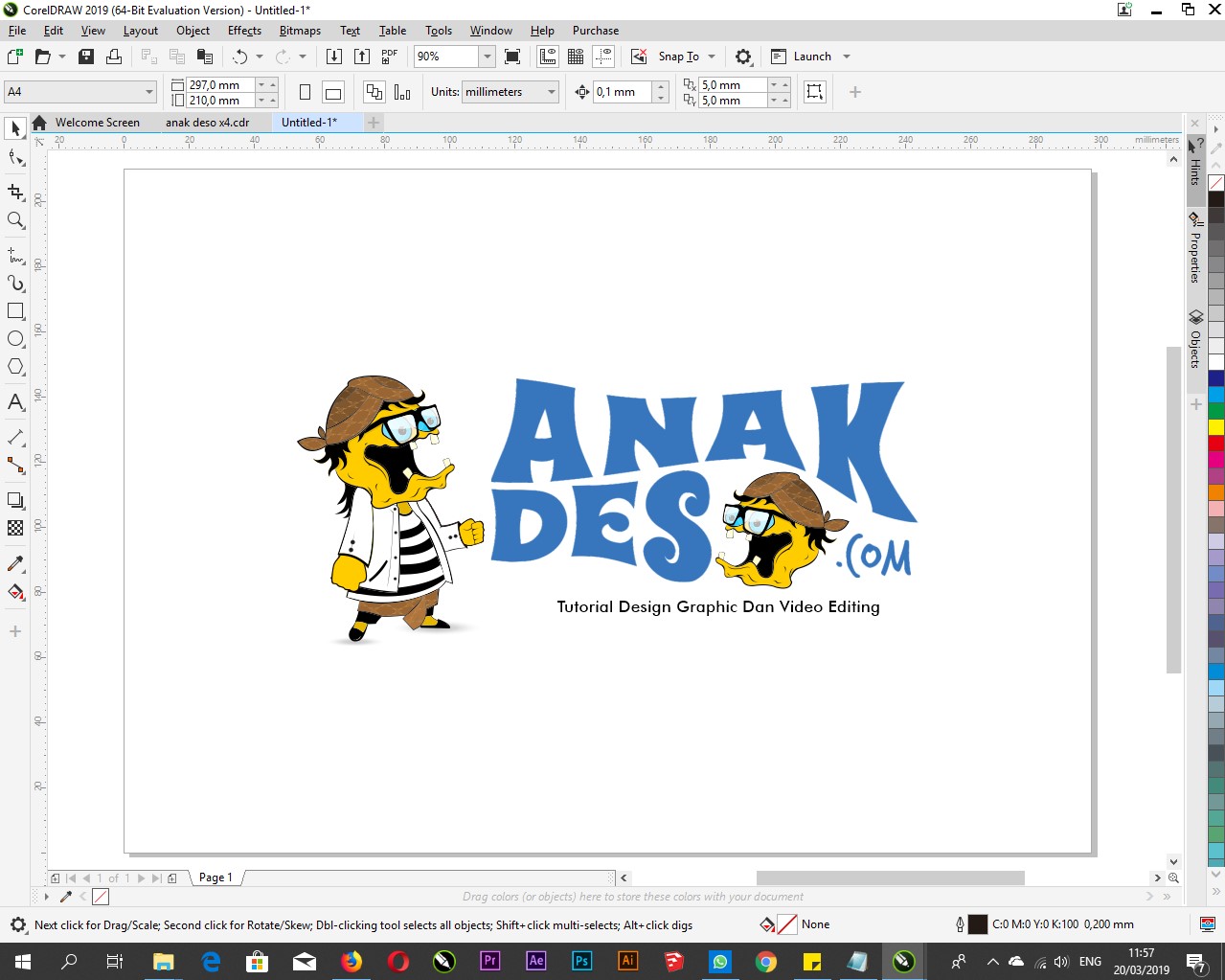Select the Interactive Fill tool
The width and height of the screenshot is (1225, 980).
[15, 591]
